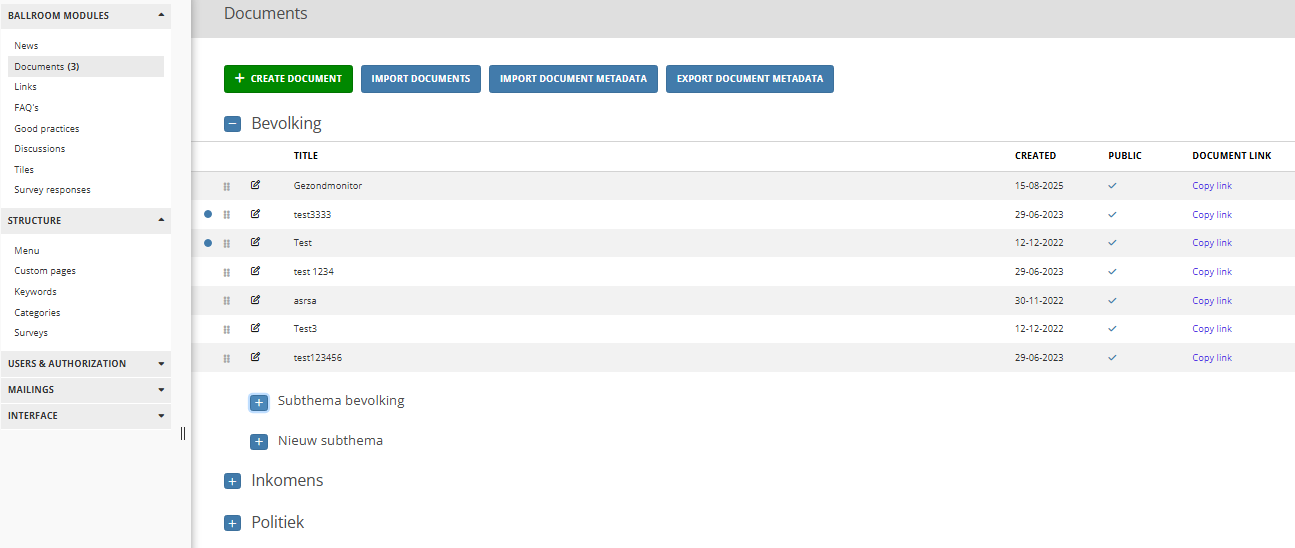Click the edit pencil beside test123456
Screen dimensions: 1295x548
[255, 357]
